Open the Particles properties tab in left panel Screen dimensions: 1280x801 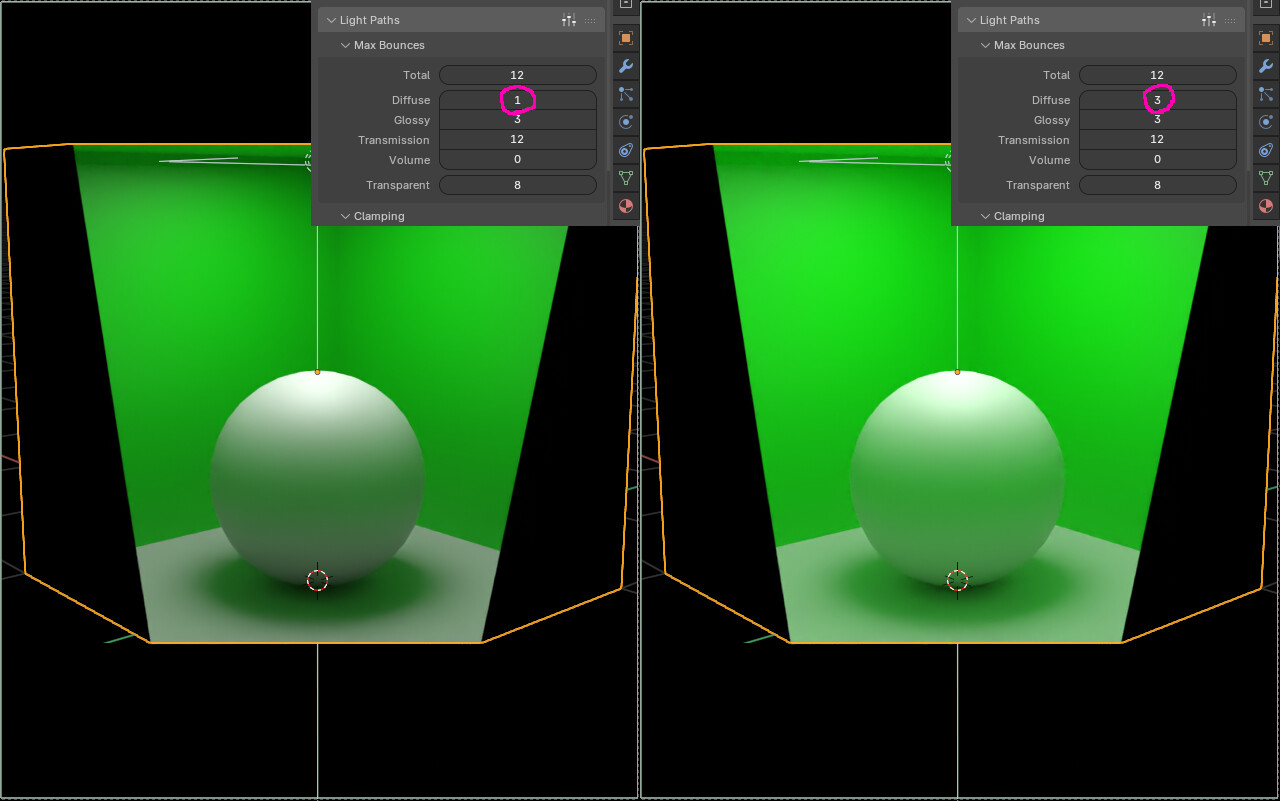(626, 94)
